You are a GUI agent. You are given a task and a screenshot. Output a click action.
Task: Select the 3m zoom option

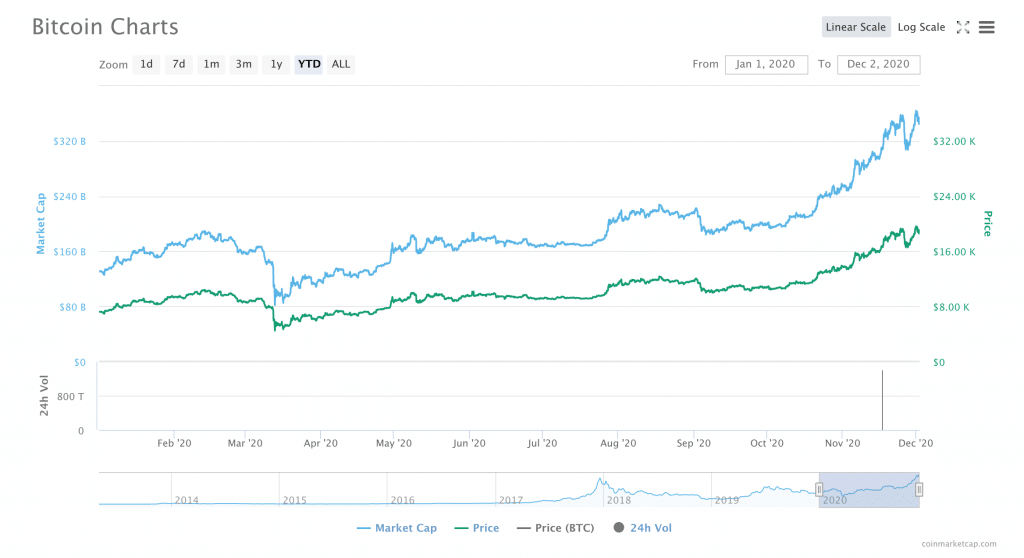click(x=243, y=64)
